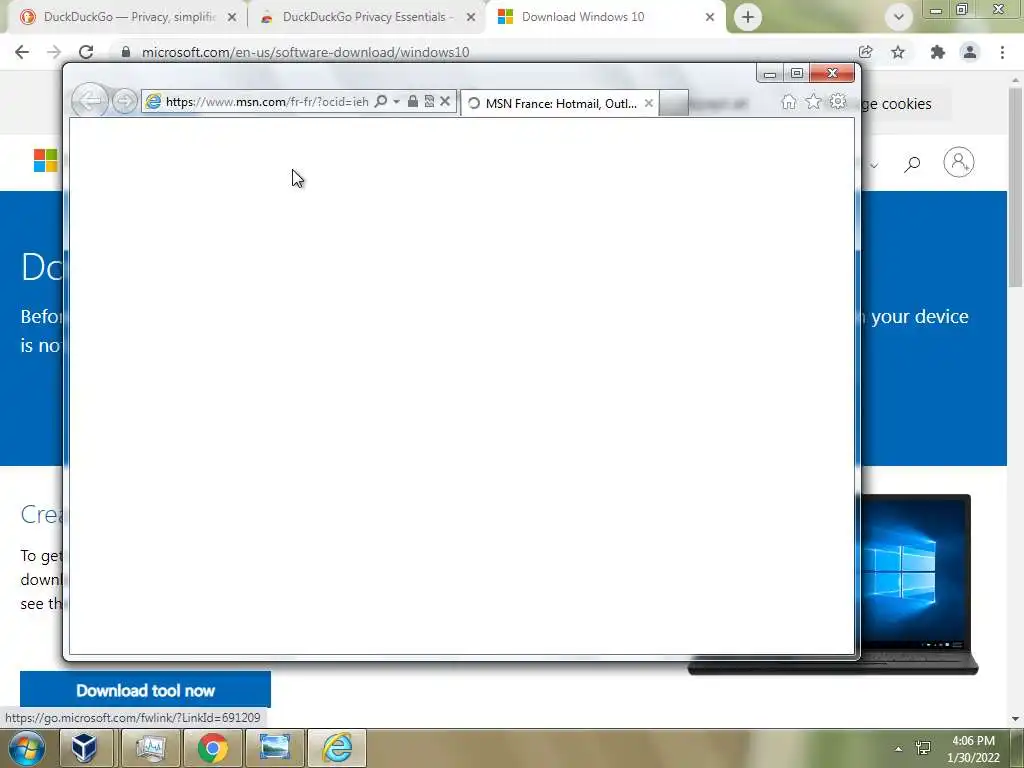Open Chrome extensions puzzle icon
Image resolution: width=1024 pixels, height=768 pixels.
coord(938,52)
